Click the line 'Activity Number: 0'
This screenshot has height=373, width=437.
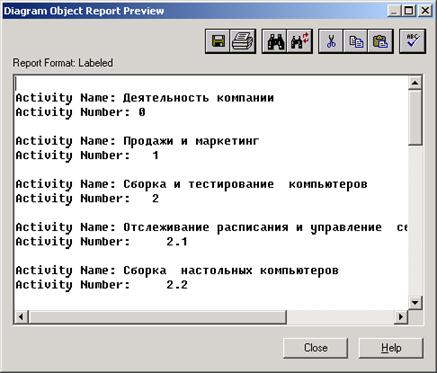(80, 112)
